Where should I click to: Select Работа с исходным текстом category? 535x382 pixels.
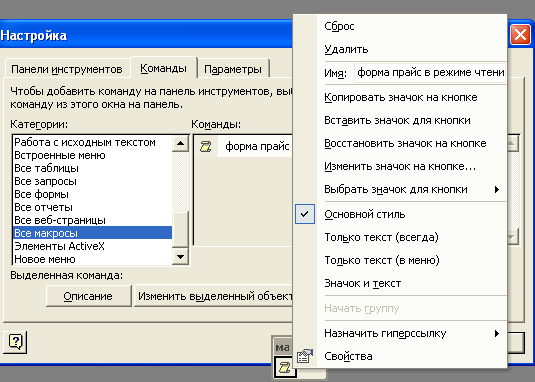(x=92, y=142)
